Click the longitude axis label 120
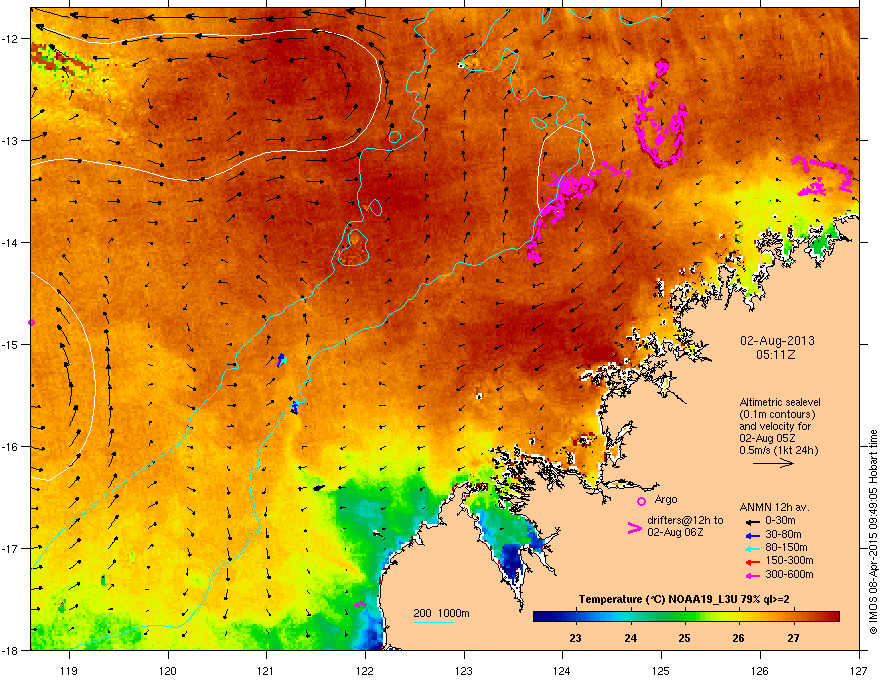880x680 pixels. tap(168, 670)
